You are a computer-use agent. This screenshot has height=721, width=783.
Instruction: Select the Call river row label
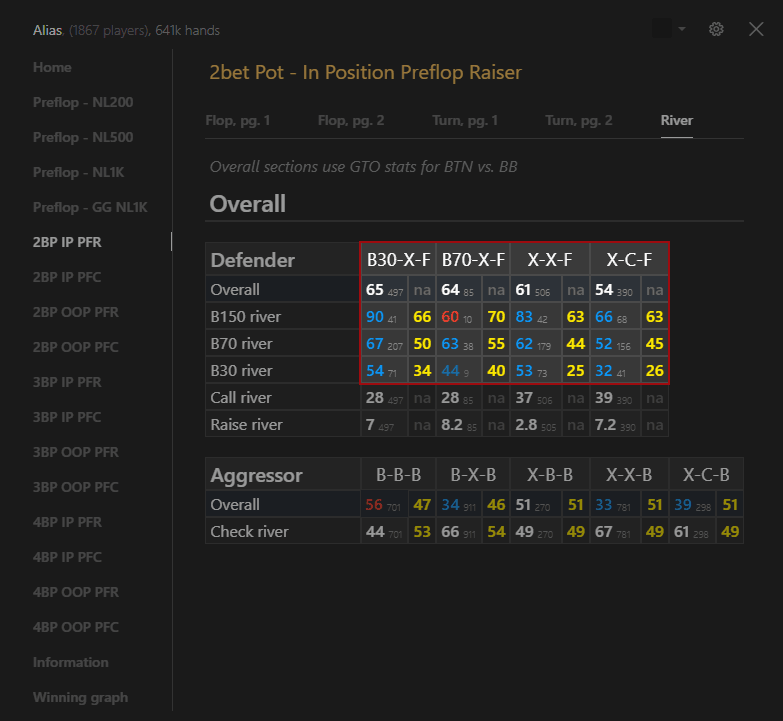pos(241,397)
